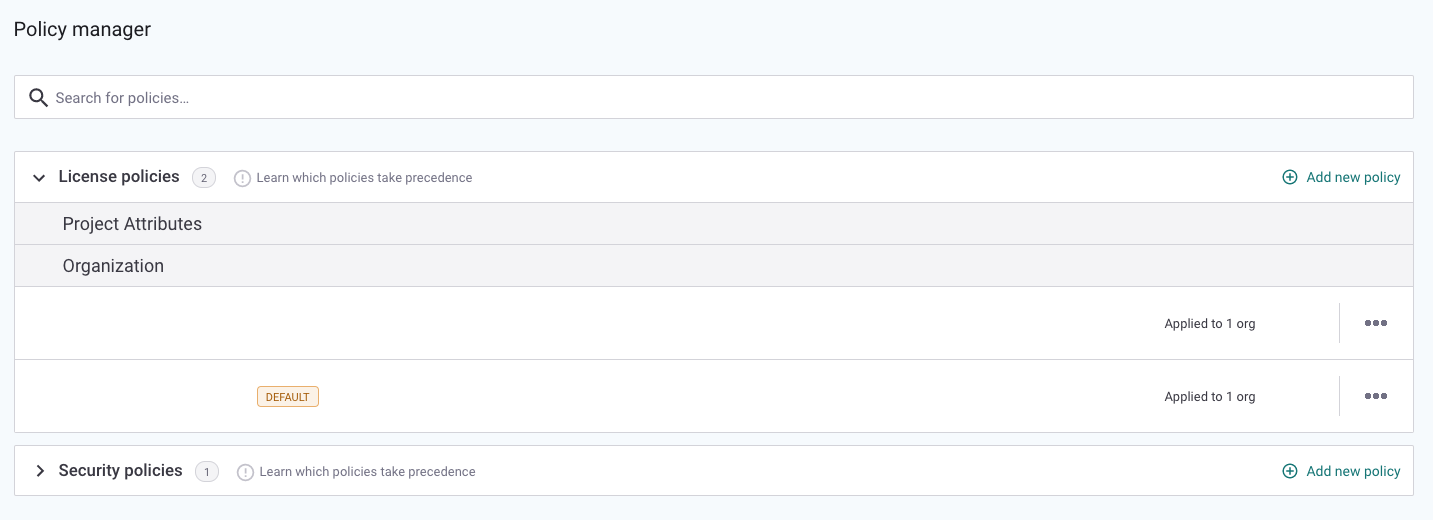Screen dimensions: 1433x520
Task: Click the info icon beside License policies precedence
Action: coord(242,178)
